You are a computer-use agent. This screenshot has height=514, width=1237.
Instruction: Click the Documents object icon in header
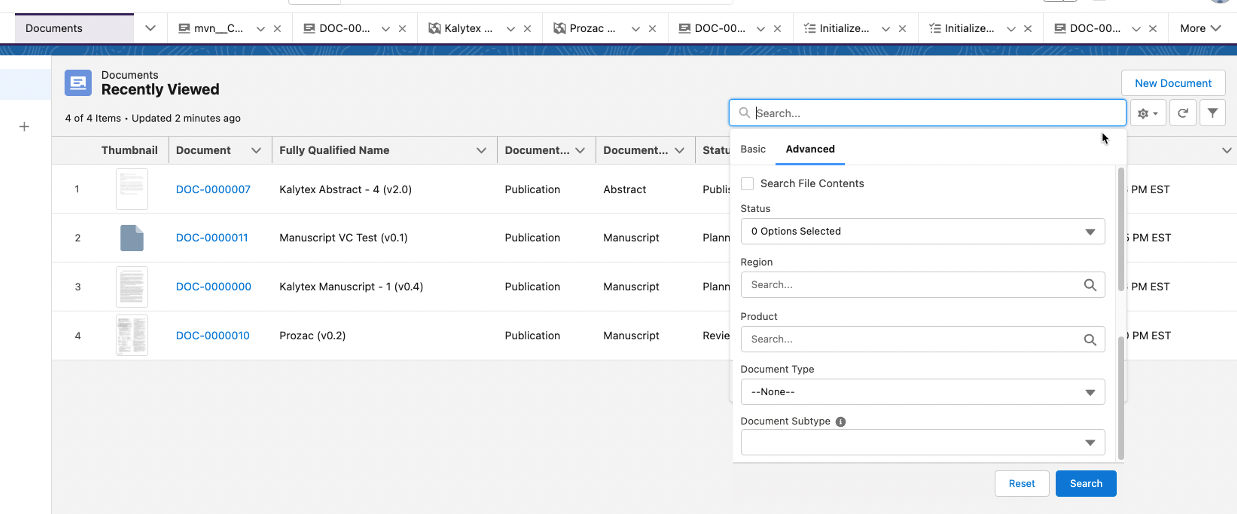pyautogui.click(x=78, y=83)
